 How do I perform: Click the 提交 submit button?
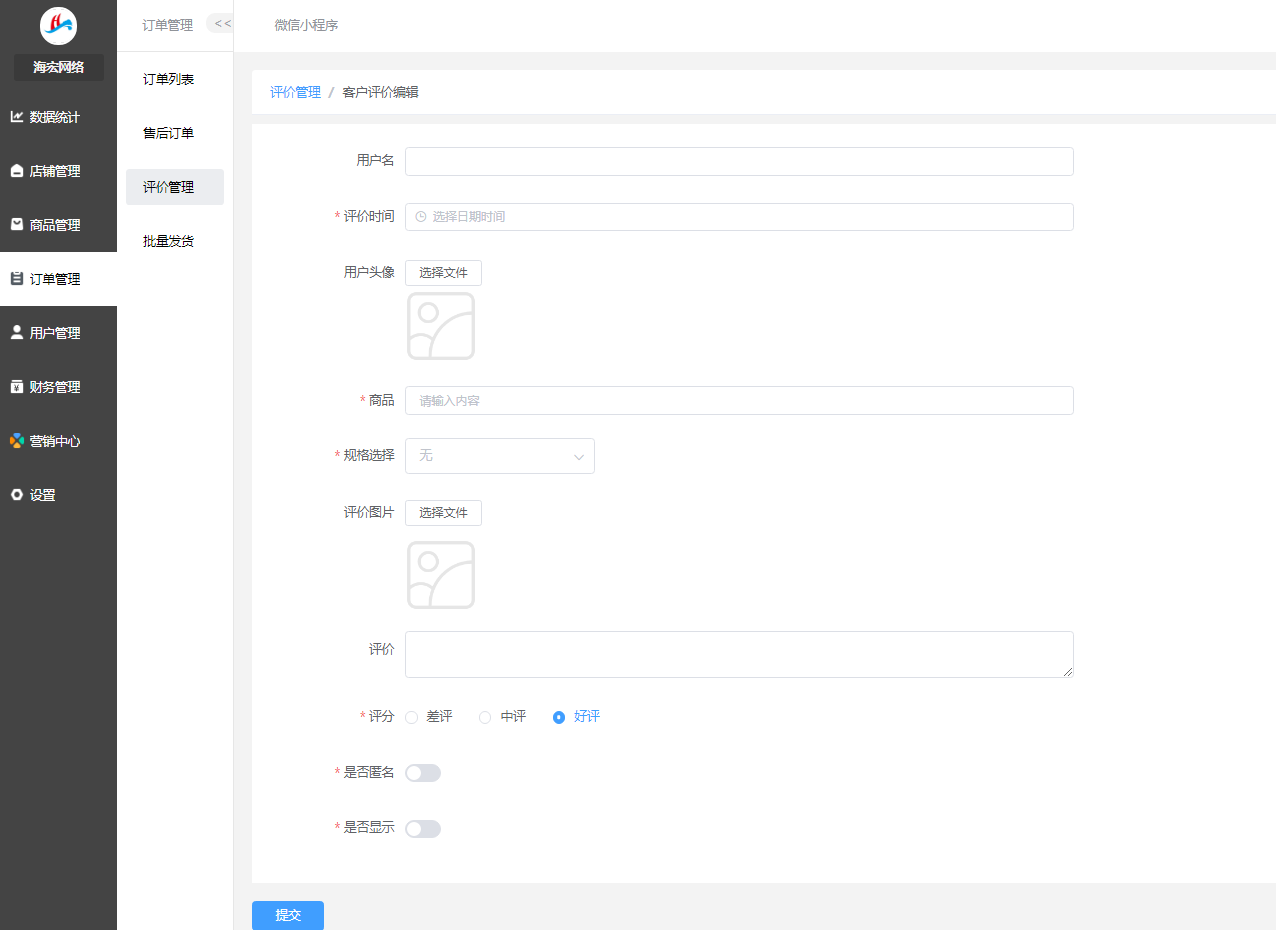point(288,915)
